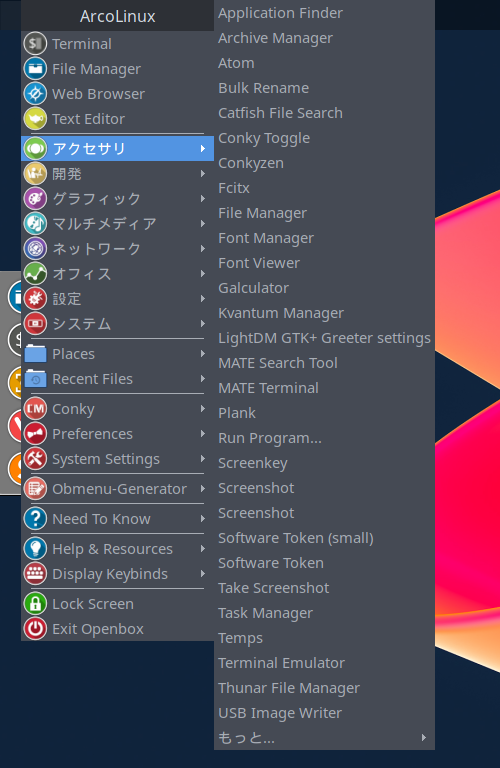
Task: Click the ArcoLinux menu title
Action: click(x=118, y=16)
